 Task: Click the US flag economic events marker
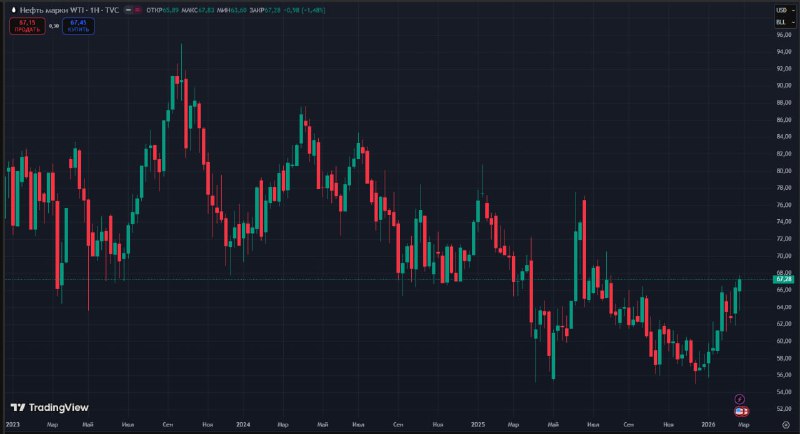[741, 411]
